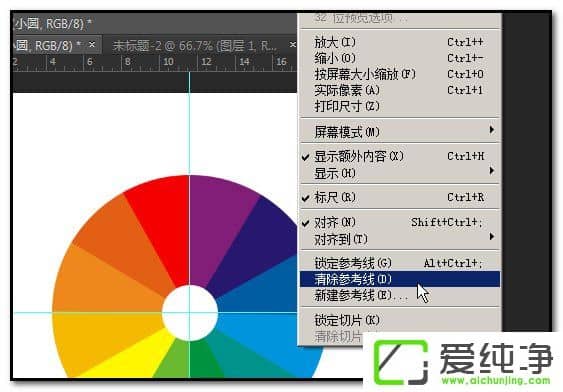Click 缩小 (O) zoom out entry
Viewport: 563px width, 392px height.
[400, 58]
